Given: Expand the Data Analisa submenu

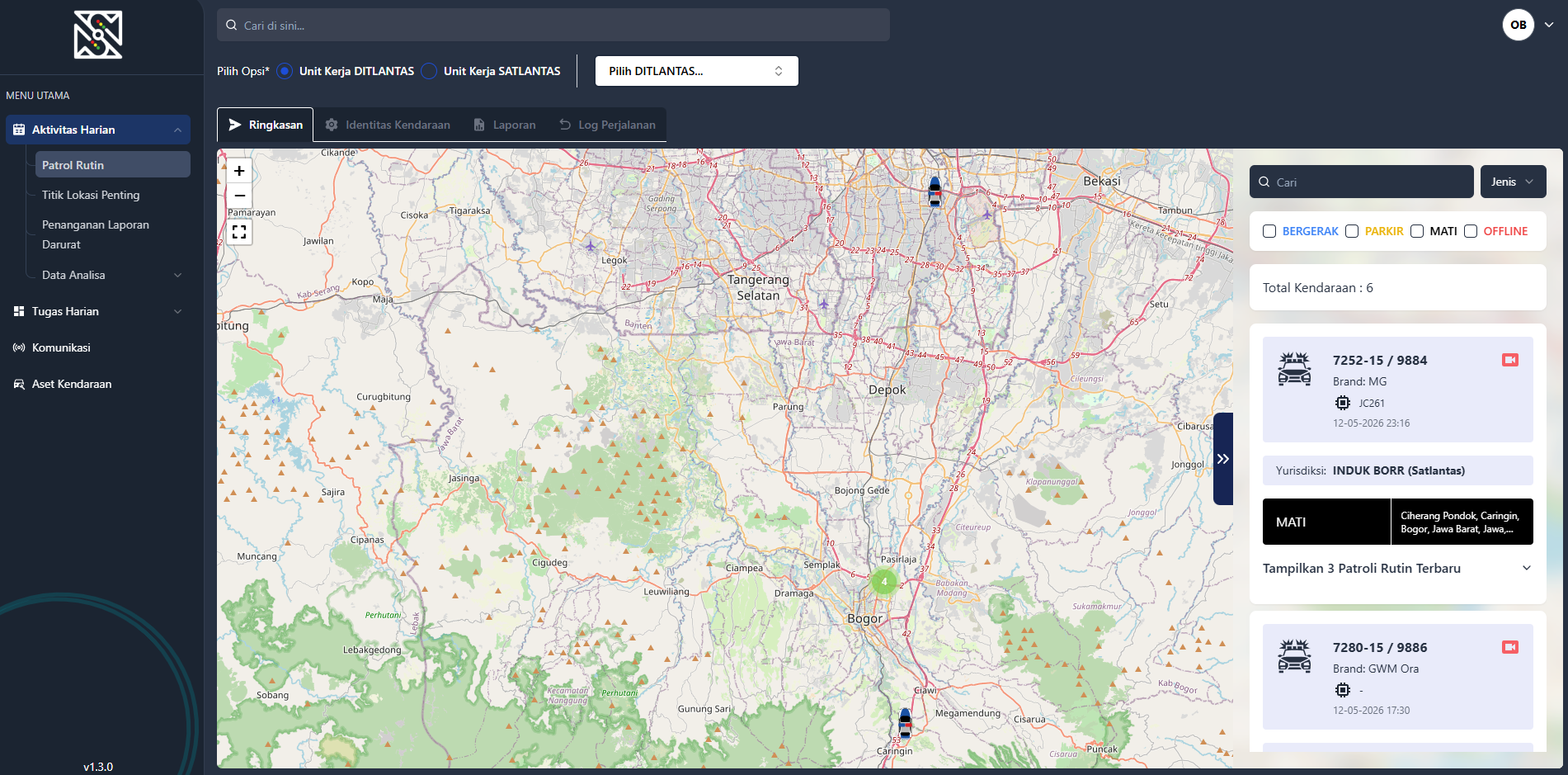Looking at the screenshot, I should (177, 275).
